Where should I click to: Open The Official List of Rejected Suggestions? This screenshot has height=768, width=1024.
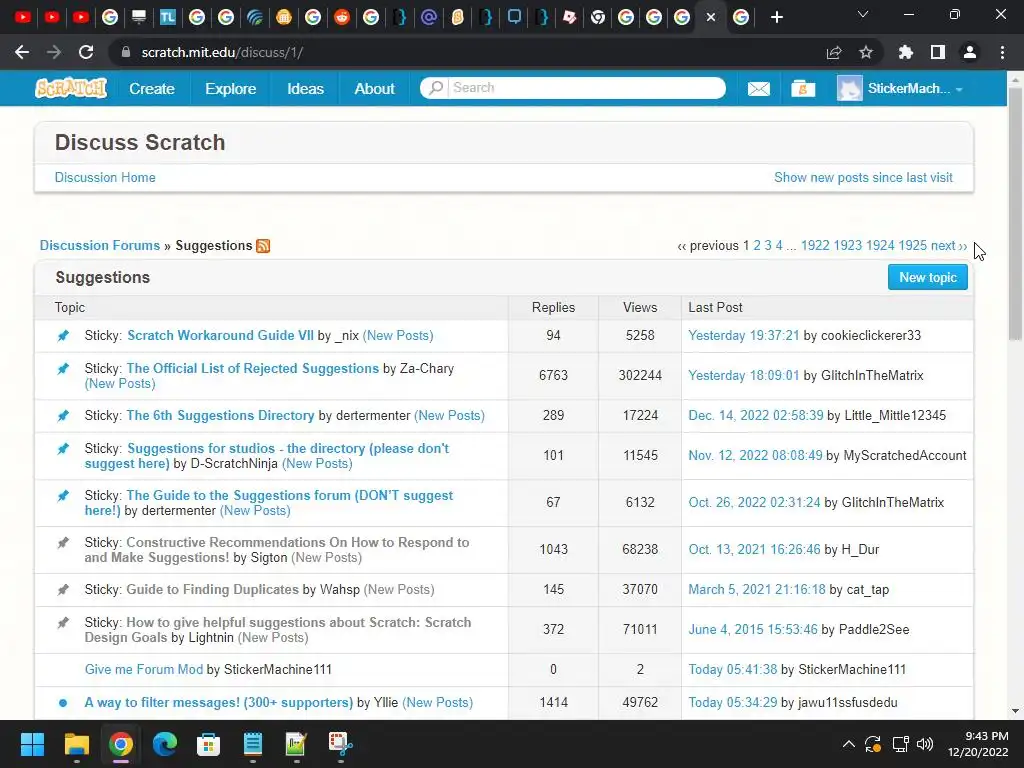253,368
